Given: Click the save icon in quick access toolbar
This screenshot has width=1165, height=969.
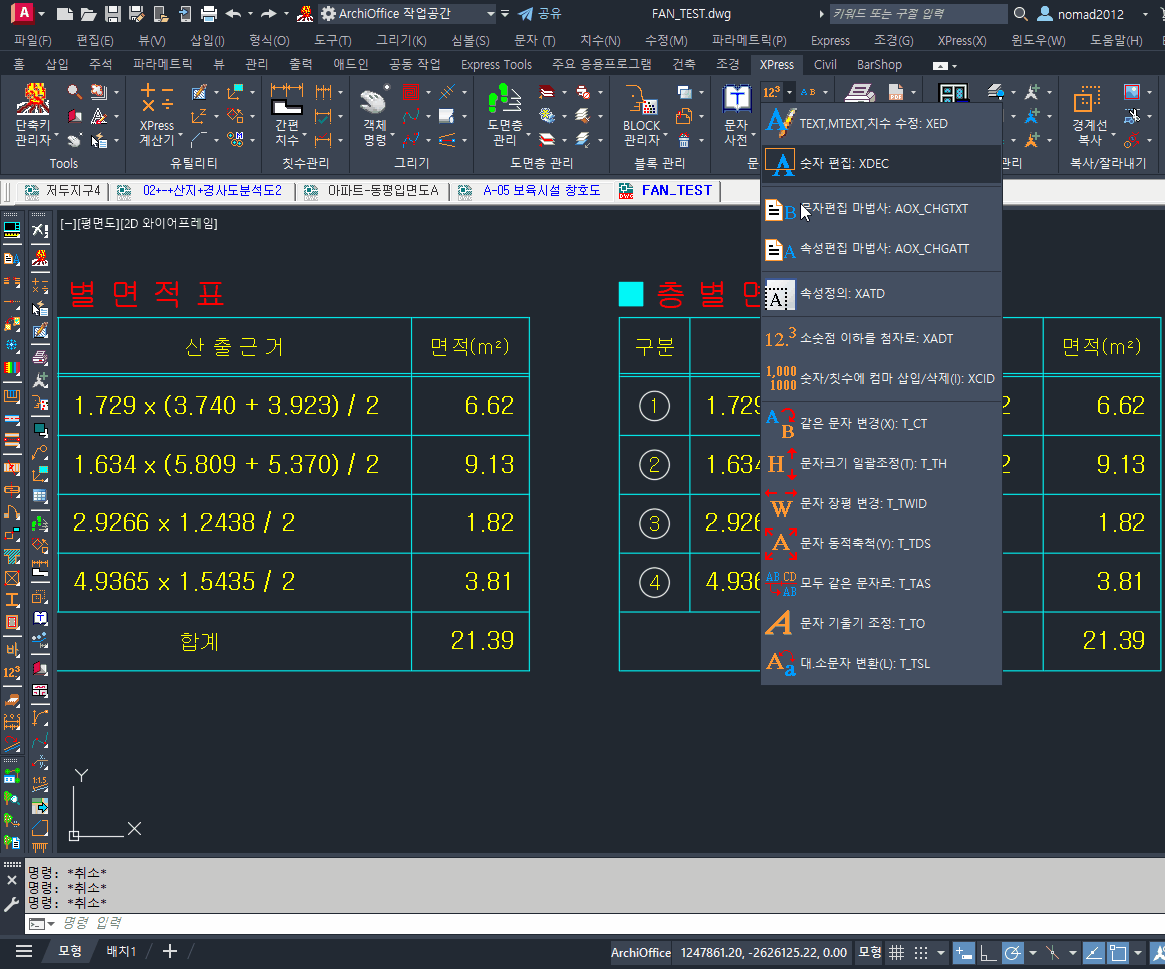Looking at the screenshot, I should tap(112, 13).
